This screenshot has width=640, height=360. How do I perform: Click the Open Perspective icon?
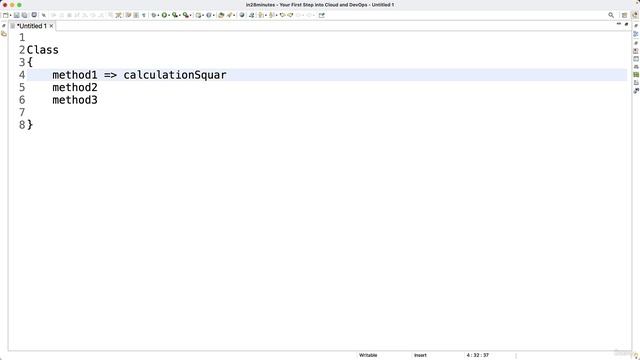(x=624, y=15)
